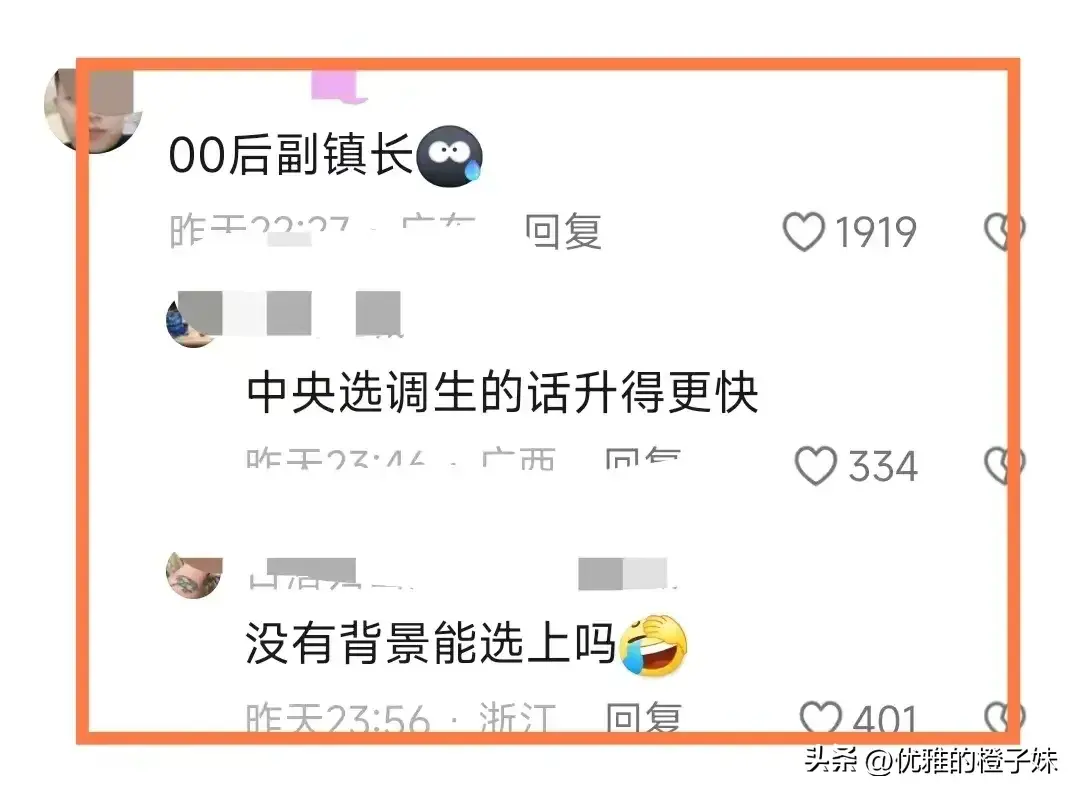Screen dimensions: 1080x796
Task: Click the sweating black emoji
Action: tap(450, 156)
